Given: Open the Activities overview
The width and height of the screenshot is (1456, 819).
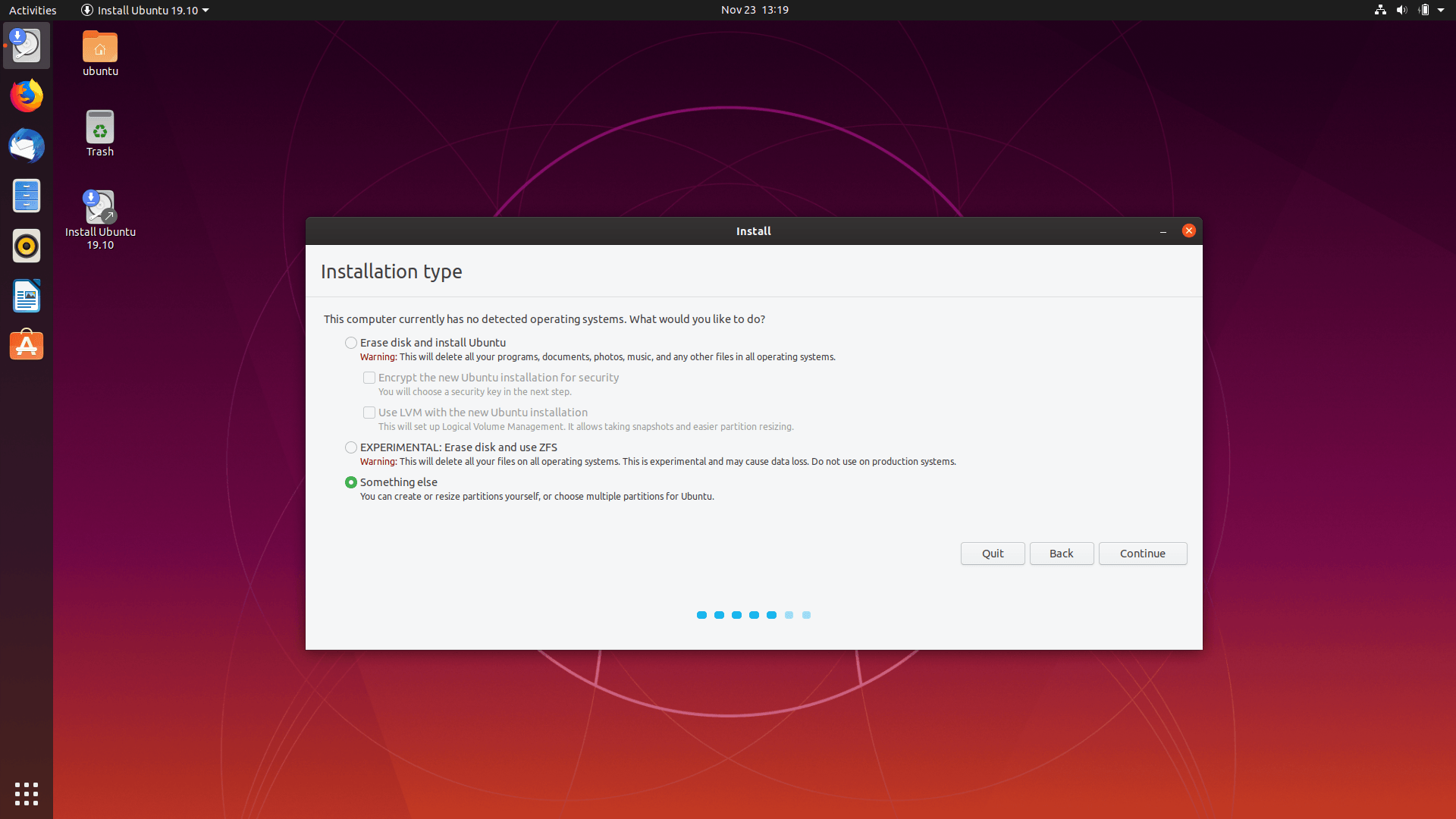Looking at the screenshot, I should pyautogui.click(x=33, y=10).
